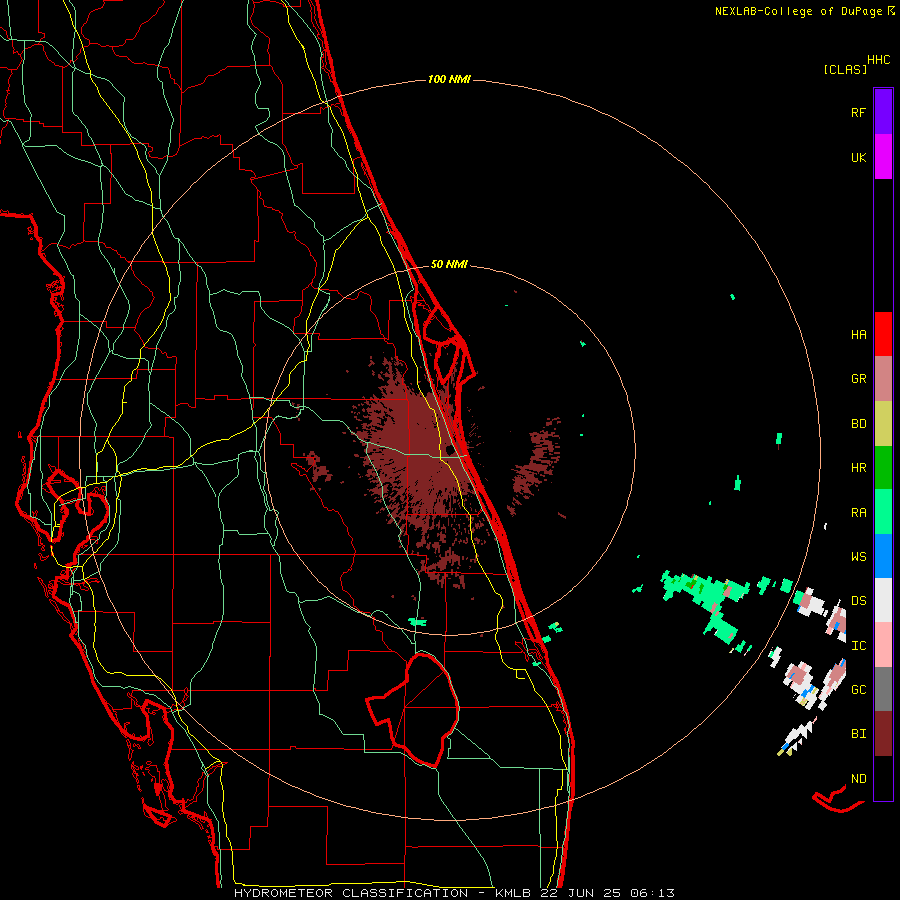Click the GC legend label
900x900 pixels.
pyautogui.click(x=858, y=690)
